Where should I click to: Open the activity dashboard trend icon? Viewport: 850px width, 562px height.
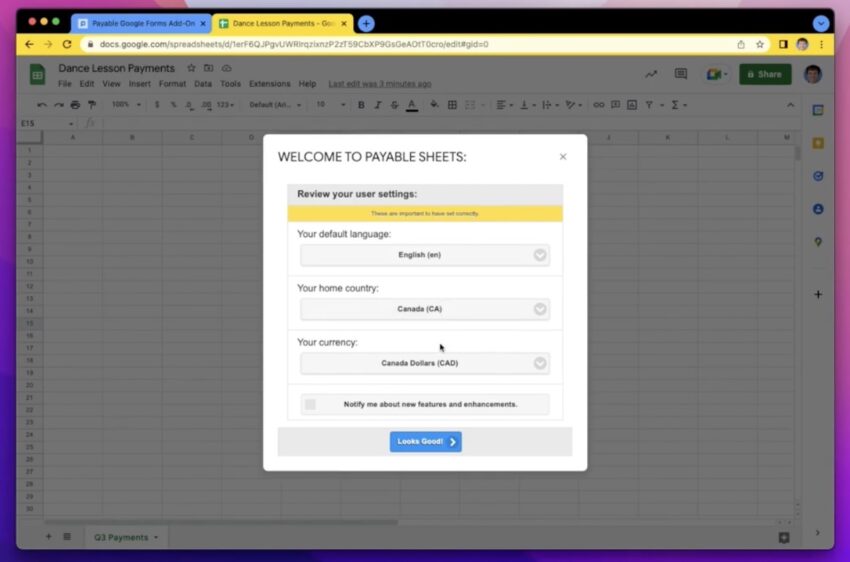[651, 74]
